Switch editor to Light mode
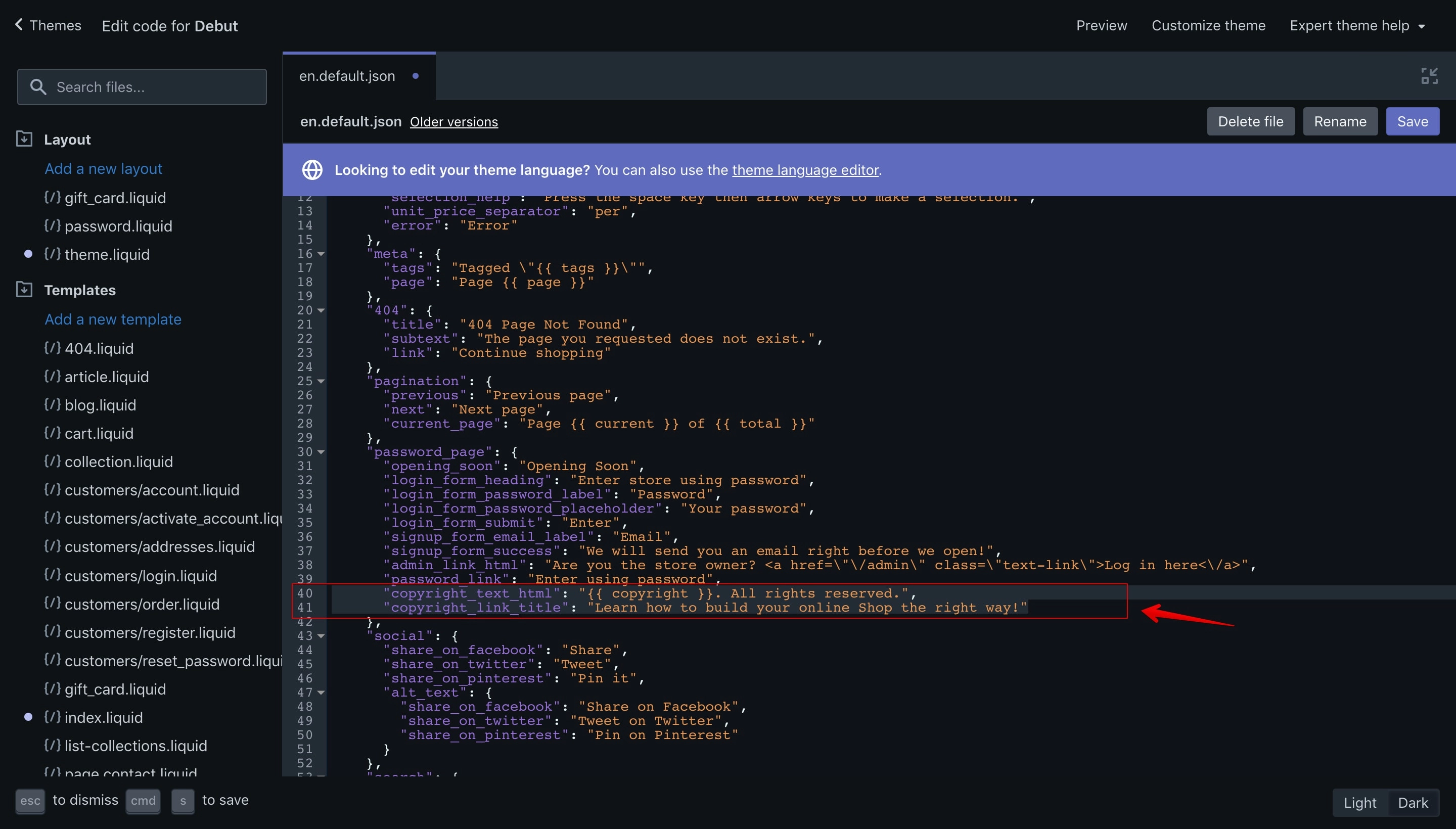The width and height of the screenshot is (1456, 829). [1360, 802]
